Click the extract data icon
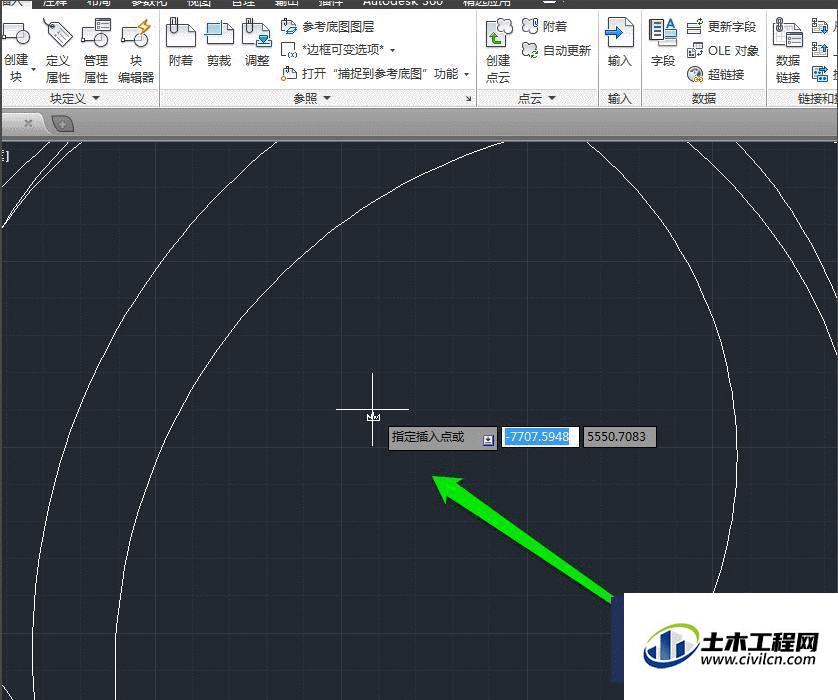The width and height of the screenshot is (838, 700). [x=819, y=74]
